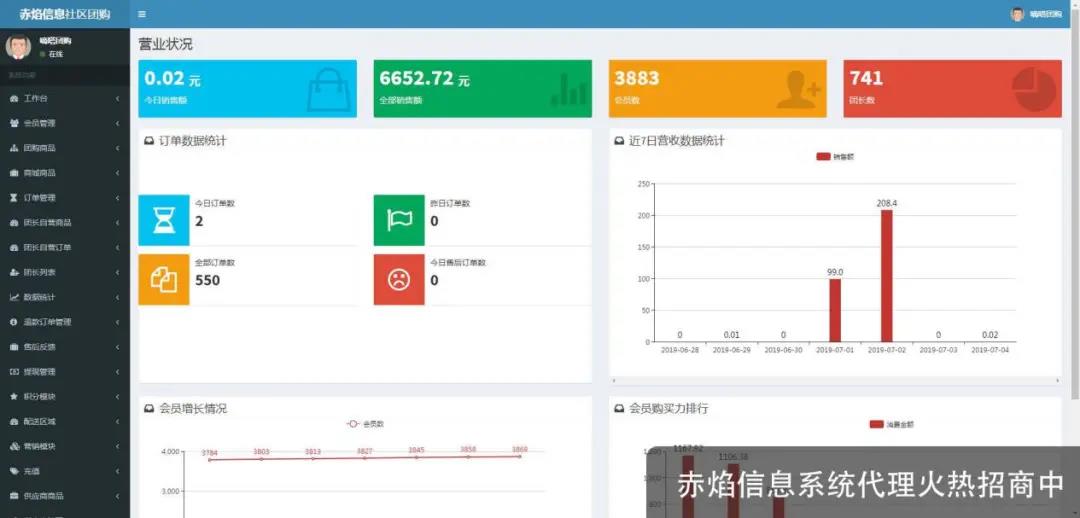Open the user account link at top right
This screenshot has height=518, width=1080.
[x=1037, y=14]
